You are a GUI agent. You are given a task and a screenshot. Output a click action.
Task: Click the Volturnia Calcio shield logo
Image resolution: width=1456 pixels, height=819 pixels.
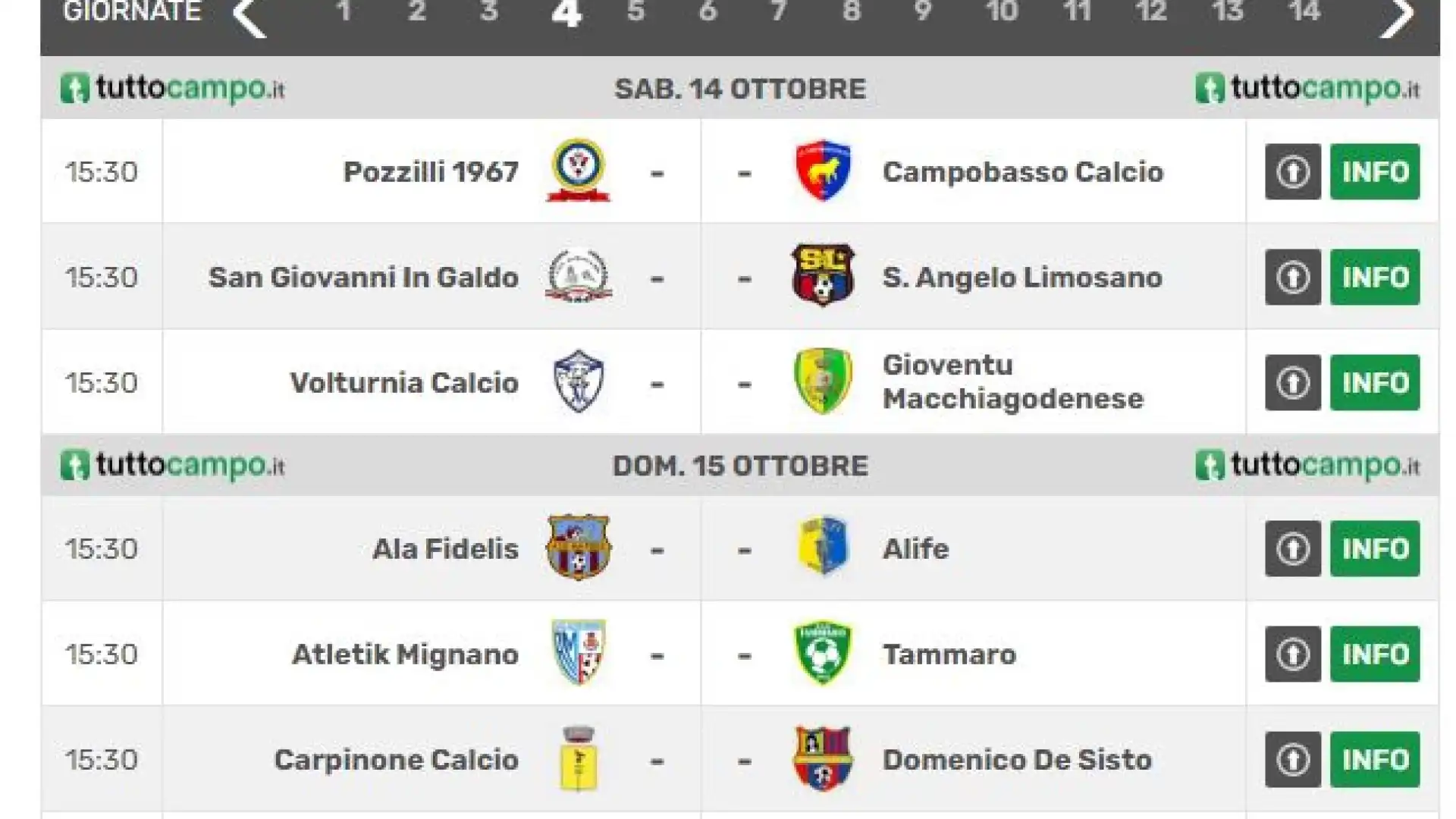tap(578, 381)
